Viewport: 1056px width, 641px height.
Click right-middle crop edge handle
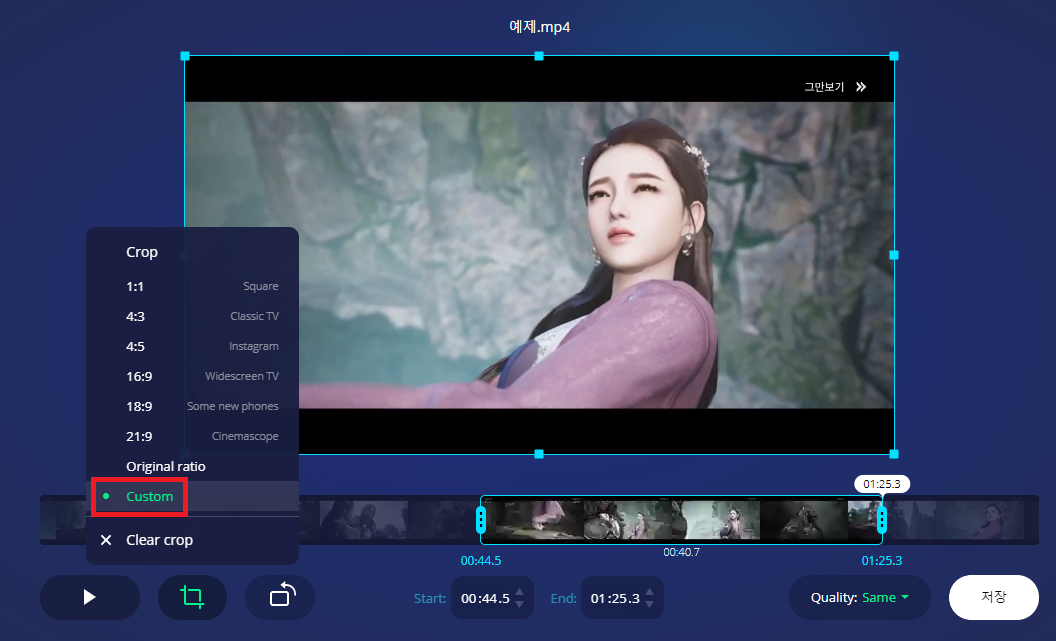894,255
